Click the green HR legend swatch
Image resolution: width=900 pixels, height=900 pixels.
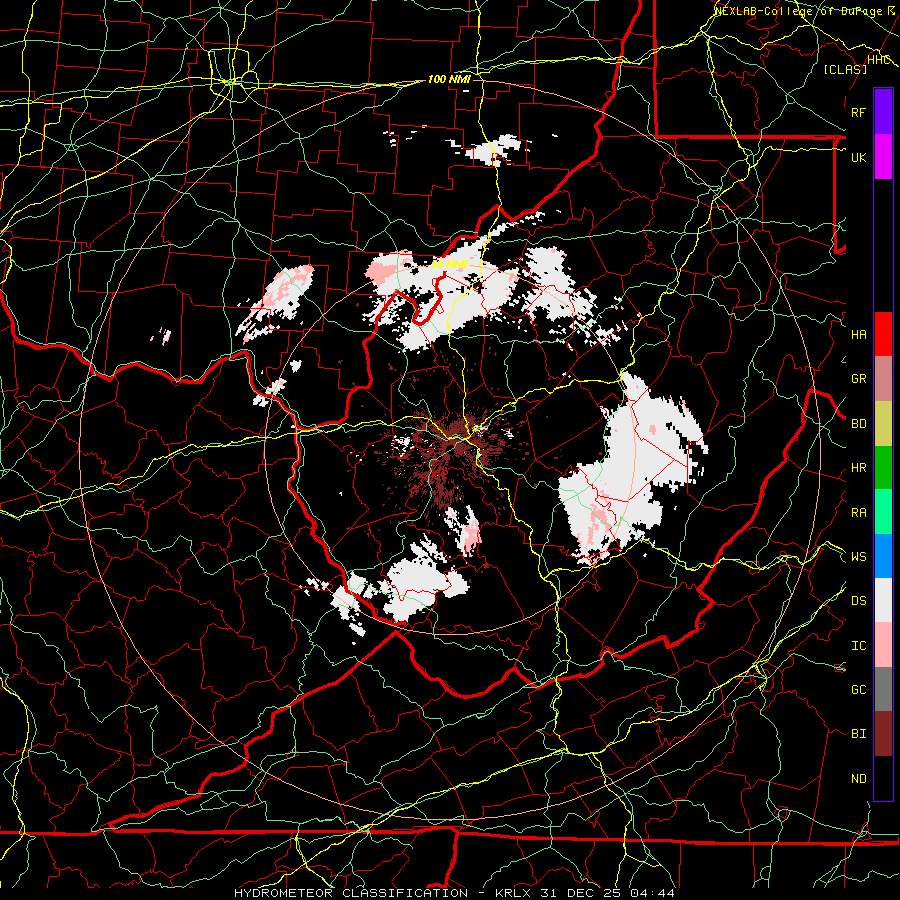click(x=883, y=467)
